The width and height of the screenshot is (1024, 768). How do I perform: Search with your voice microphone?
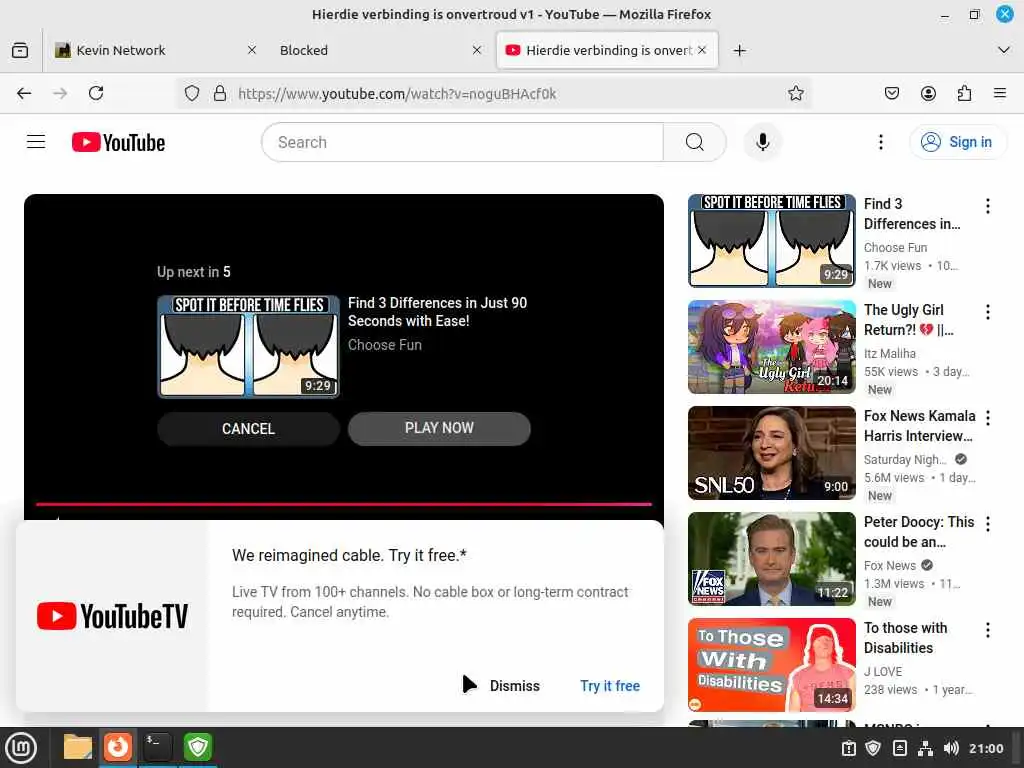[x=762, y=142]
